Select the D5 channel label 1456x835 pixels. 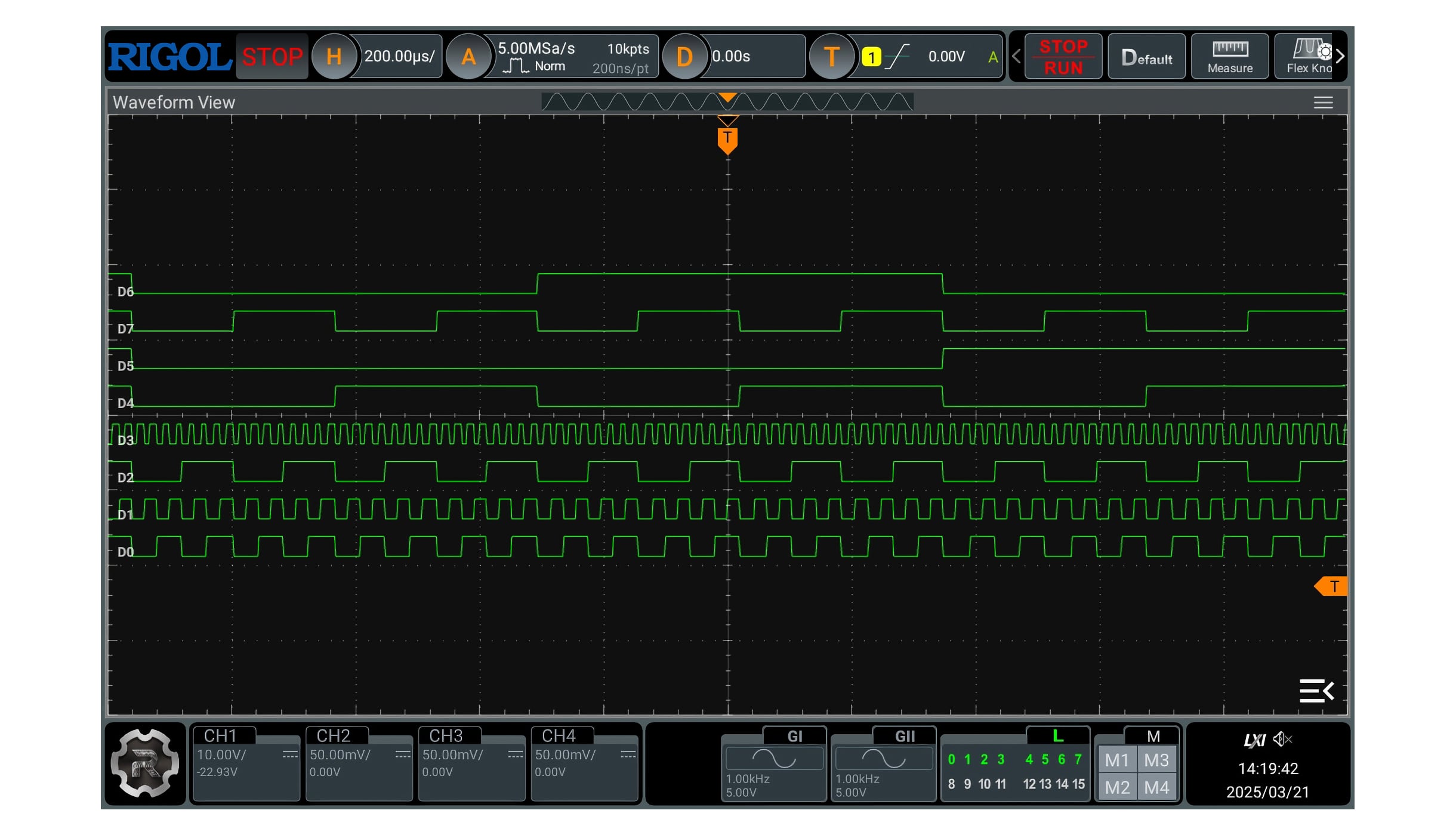[x=125, y=366]
